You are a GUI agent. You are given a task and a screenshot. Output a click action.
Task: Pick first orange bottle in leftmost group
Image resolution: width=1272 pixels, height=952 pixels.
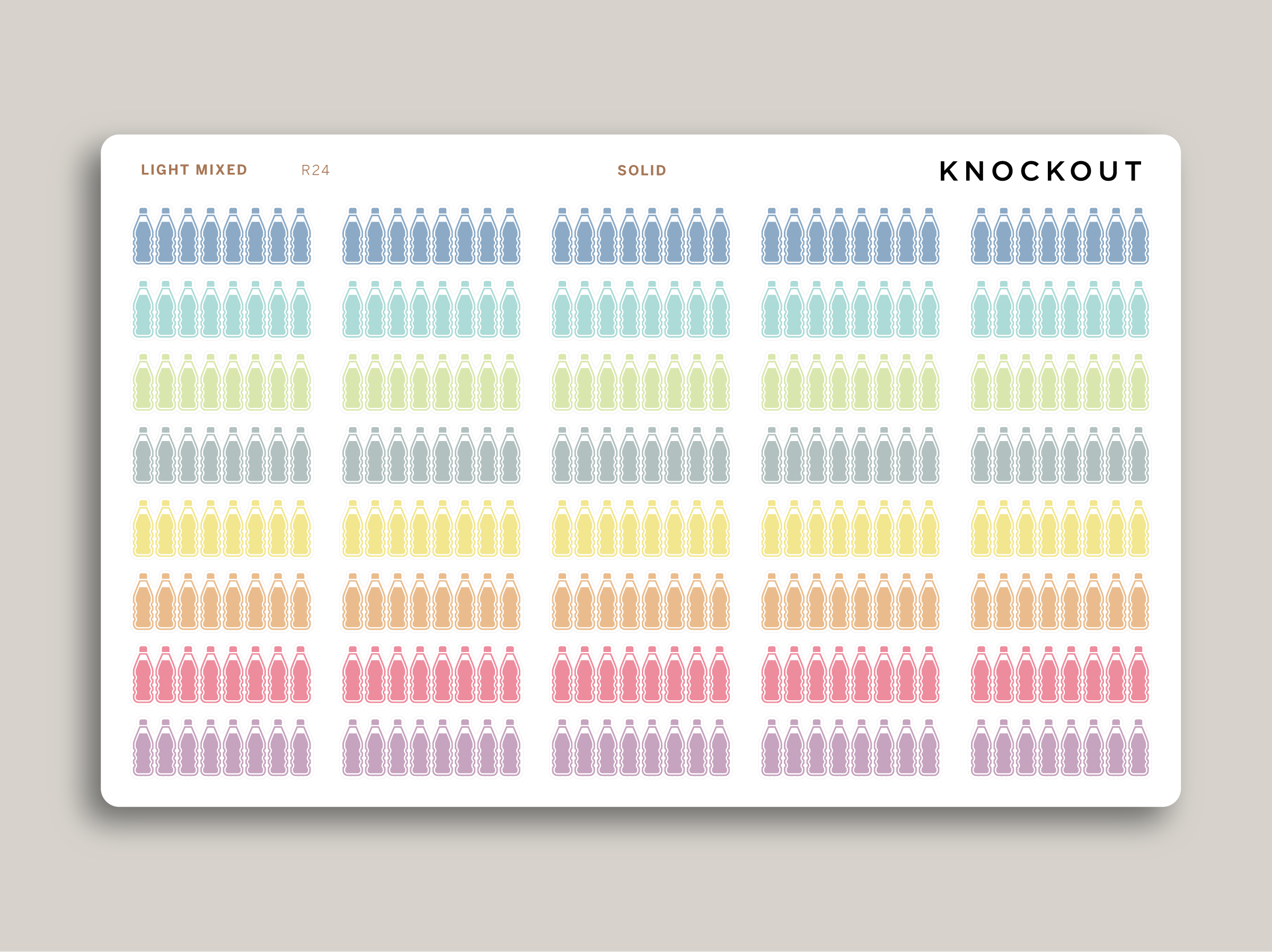coord(143,603)
